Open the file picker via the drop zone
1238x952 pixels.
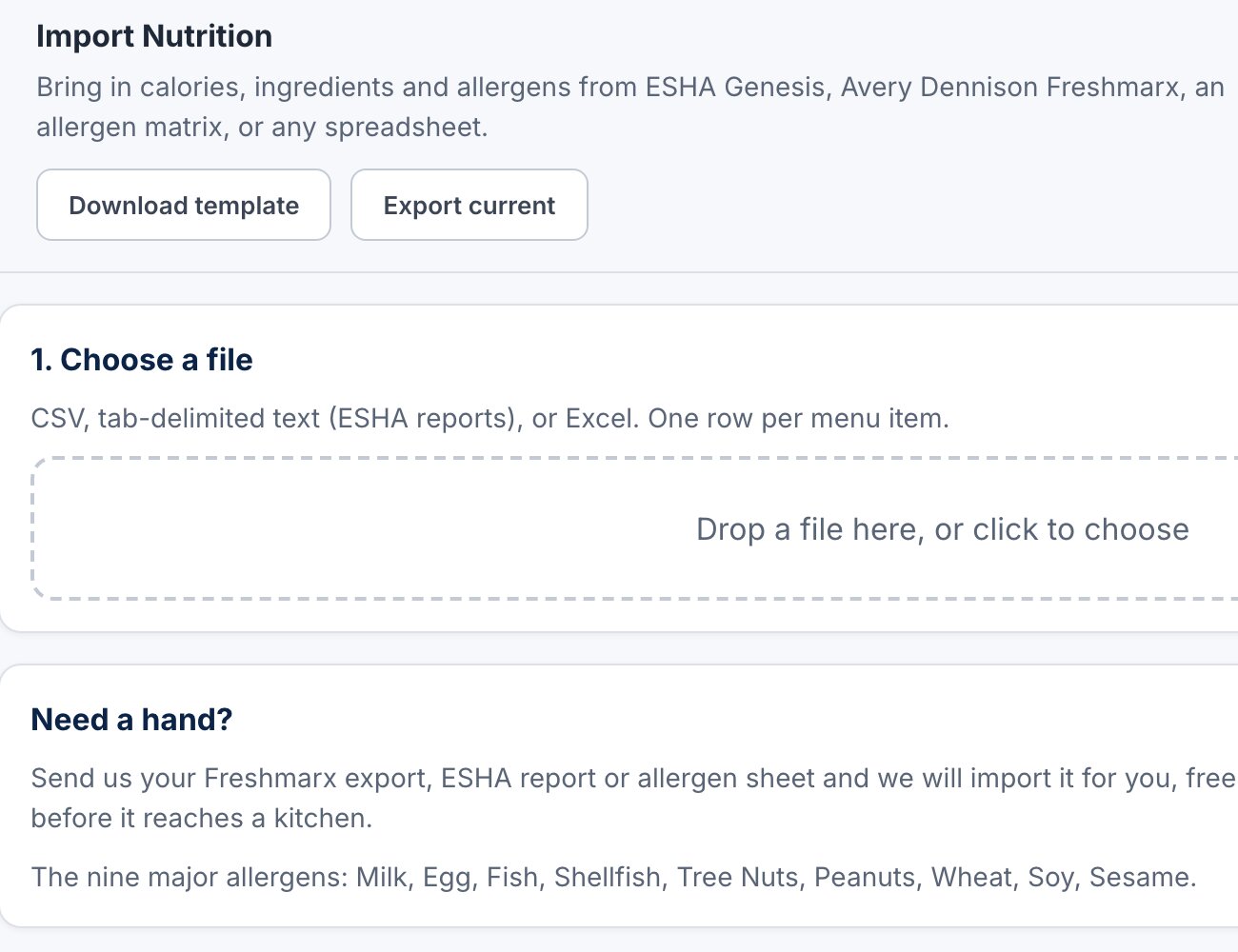[635, 528]
